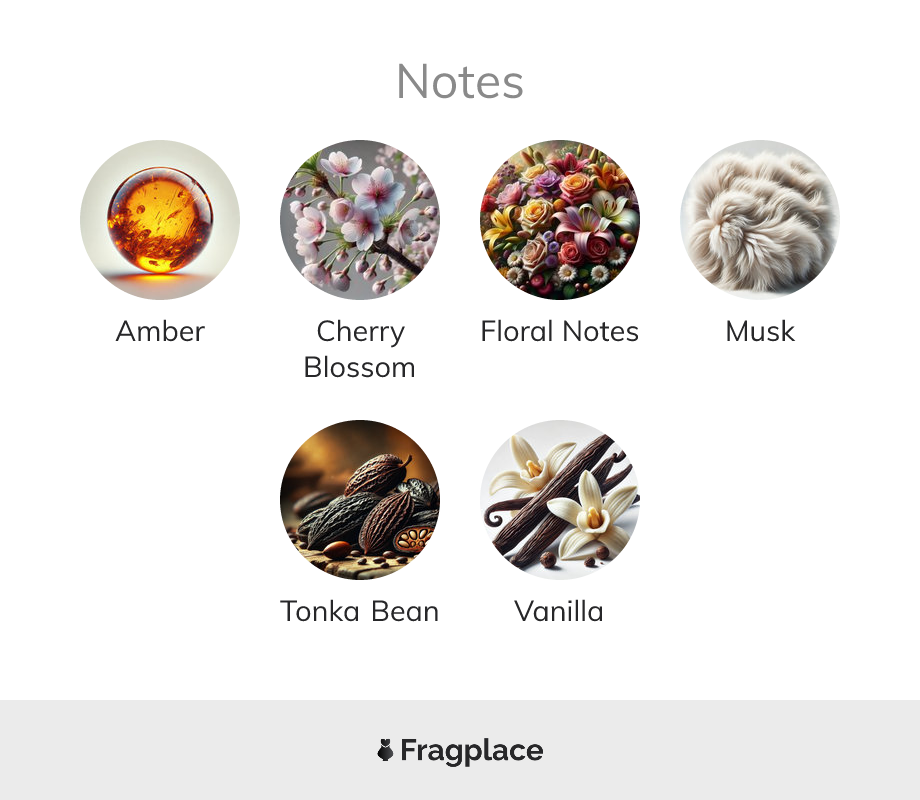Screen dimensions: 920x800
Task: Click the Tonka Bean caption
Action: [360, 612]
